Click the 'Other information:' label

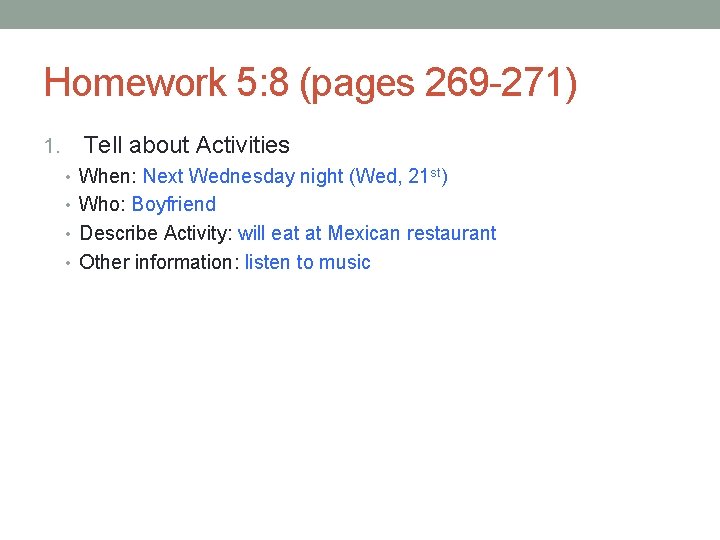coord(159,262)
